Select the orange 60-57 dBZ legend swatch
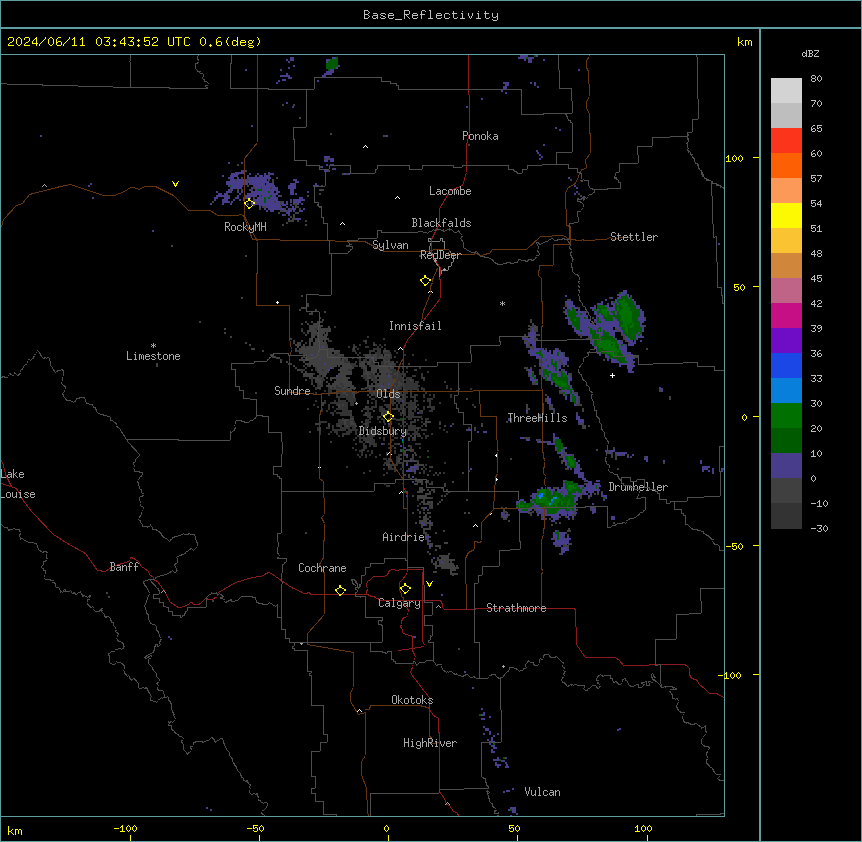This screenshot has height=842, width=862. point(786,165)
